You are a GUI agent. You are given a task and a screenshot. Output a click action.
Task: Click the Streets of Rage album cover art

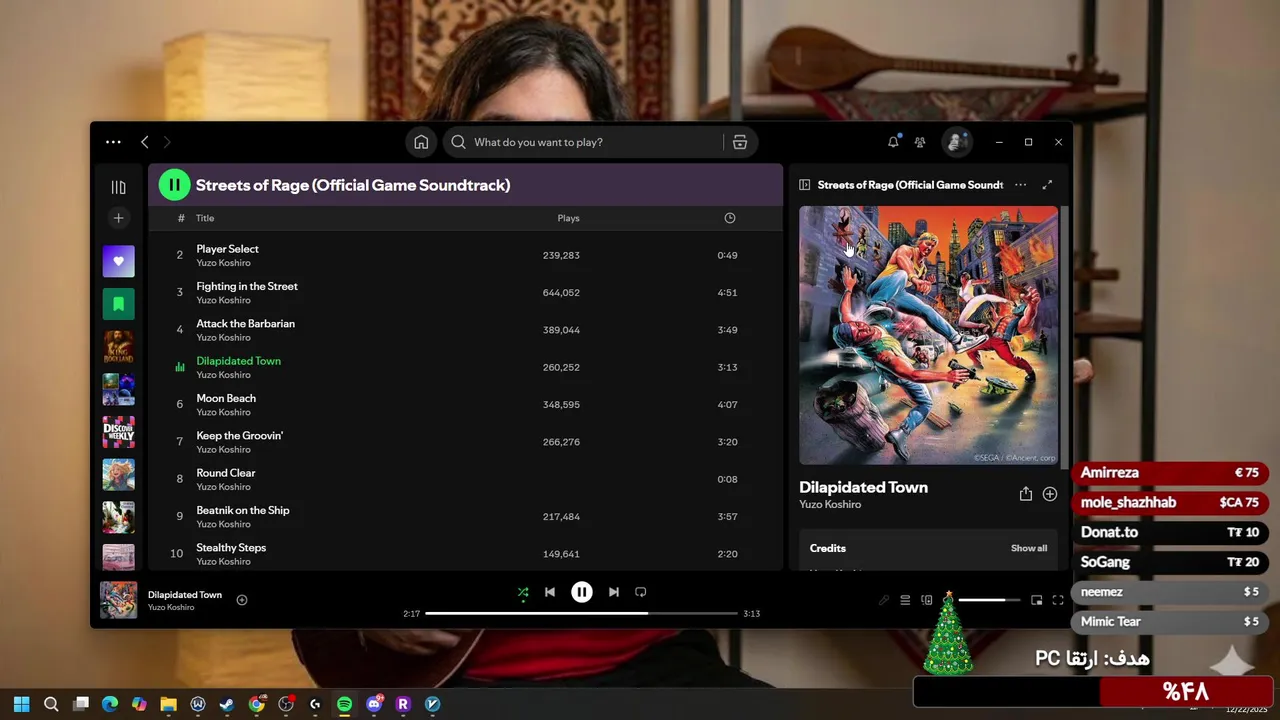[928, 335]
